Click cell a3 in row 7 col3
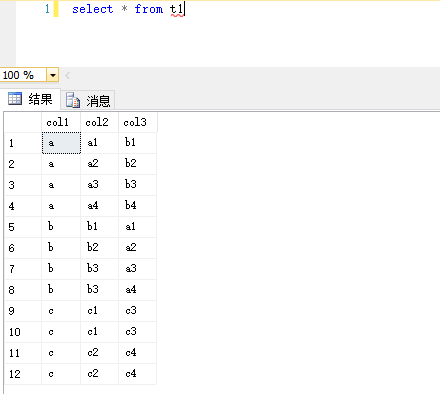The image size is (440, 394). (138, 269)
